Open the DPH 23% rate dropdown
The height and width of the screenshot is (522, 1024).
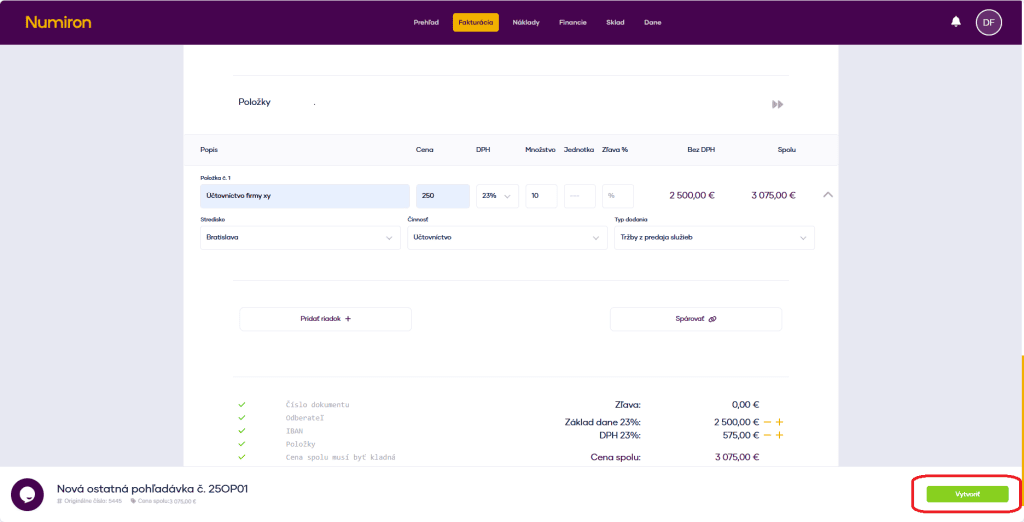pyautogui.click(x=497, y=196)
